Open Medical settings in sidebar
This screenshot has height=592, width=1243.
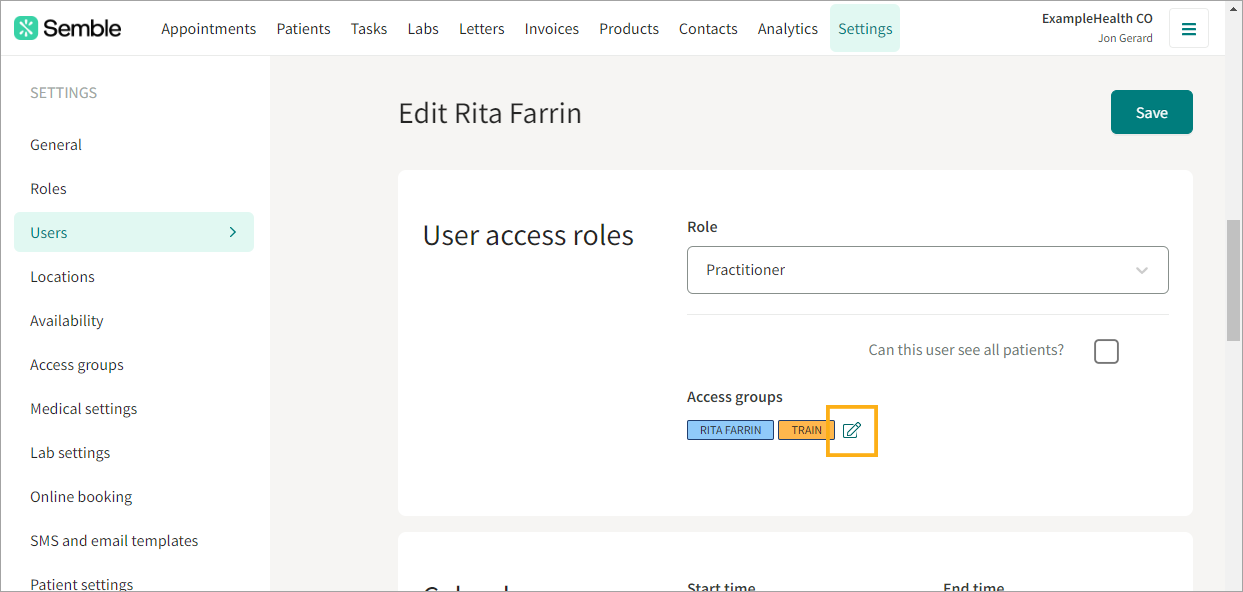tap(84, 409)
